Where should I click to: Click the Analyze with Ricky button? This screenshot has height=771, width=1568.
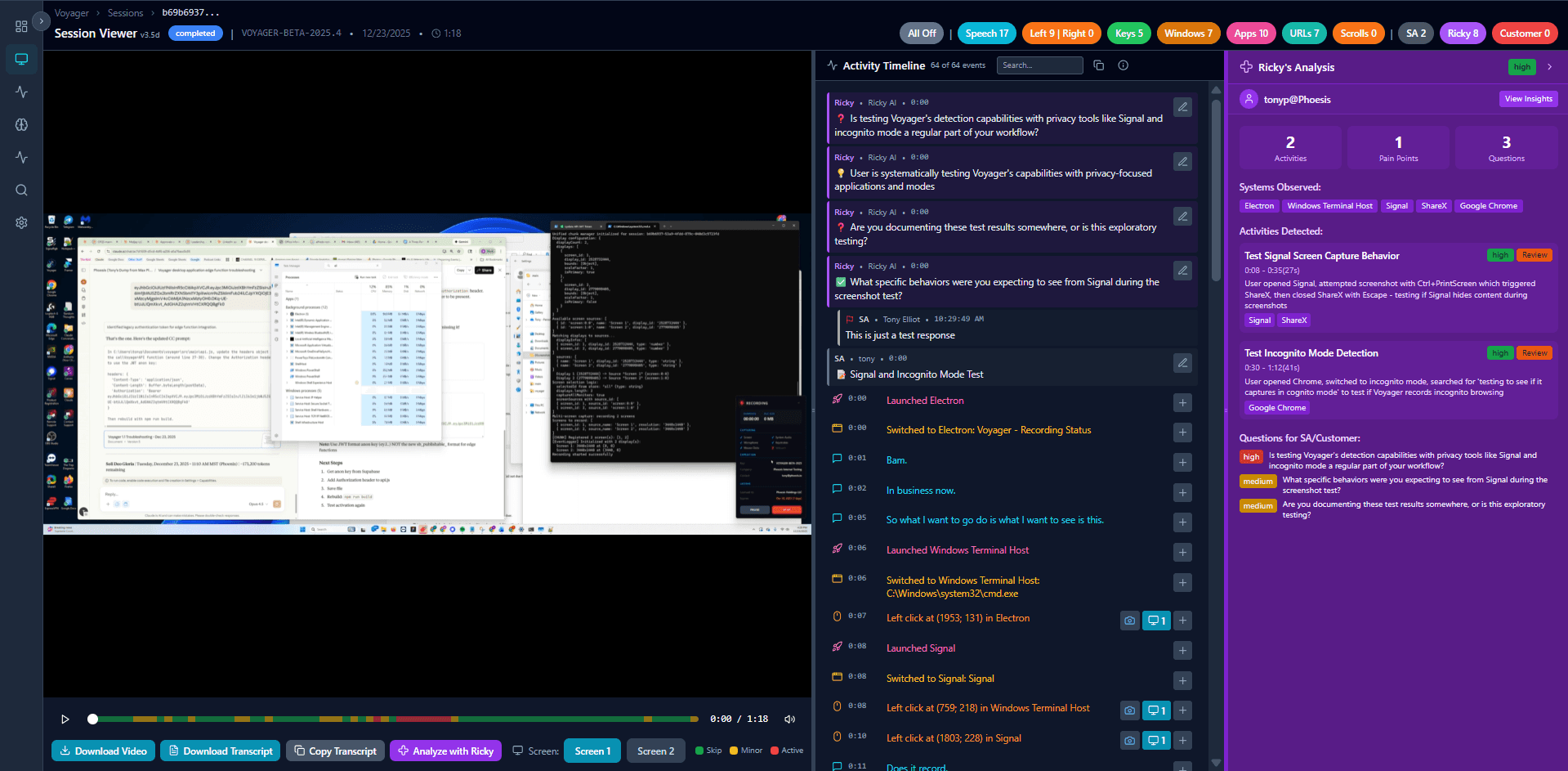[x=445, y=750]
